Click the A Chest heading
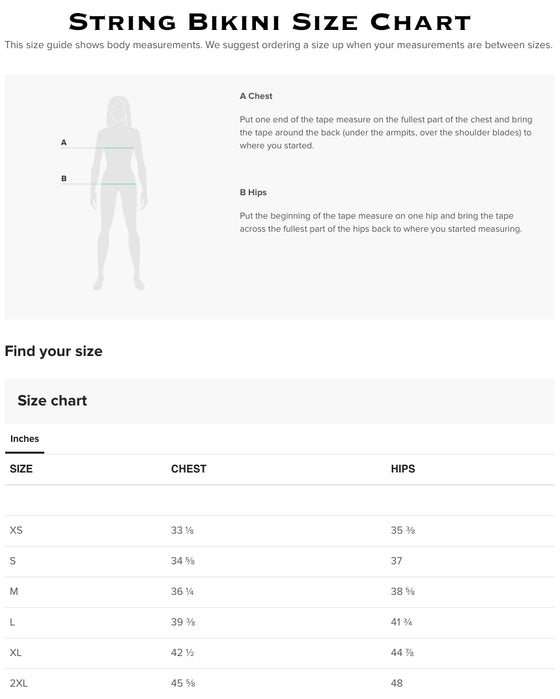Image resolution: width=560 pixels, height=699 pixels. [x=256, y=96]
